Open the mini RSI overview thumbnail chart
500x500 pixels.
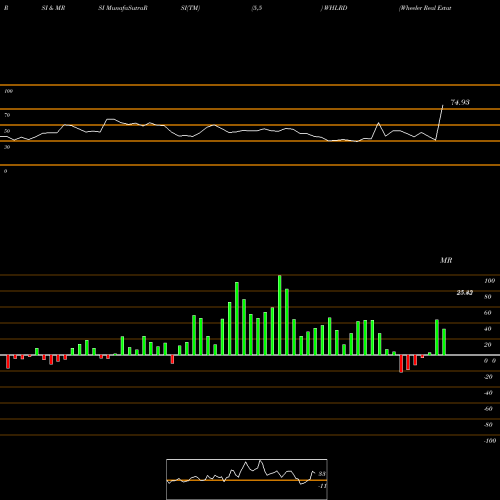[247, 479]
